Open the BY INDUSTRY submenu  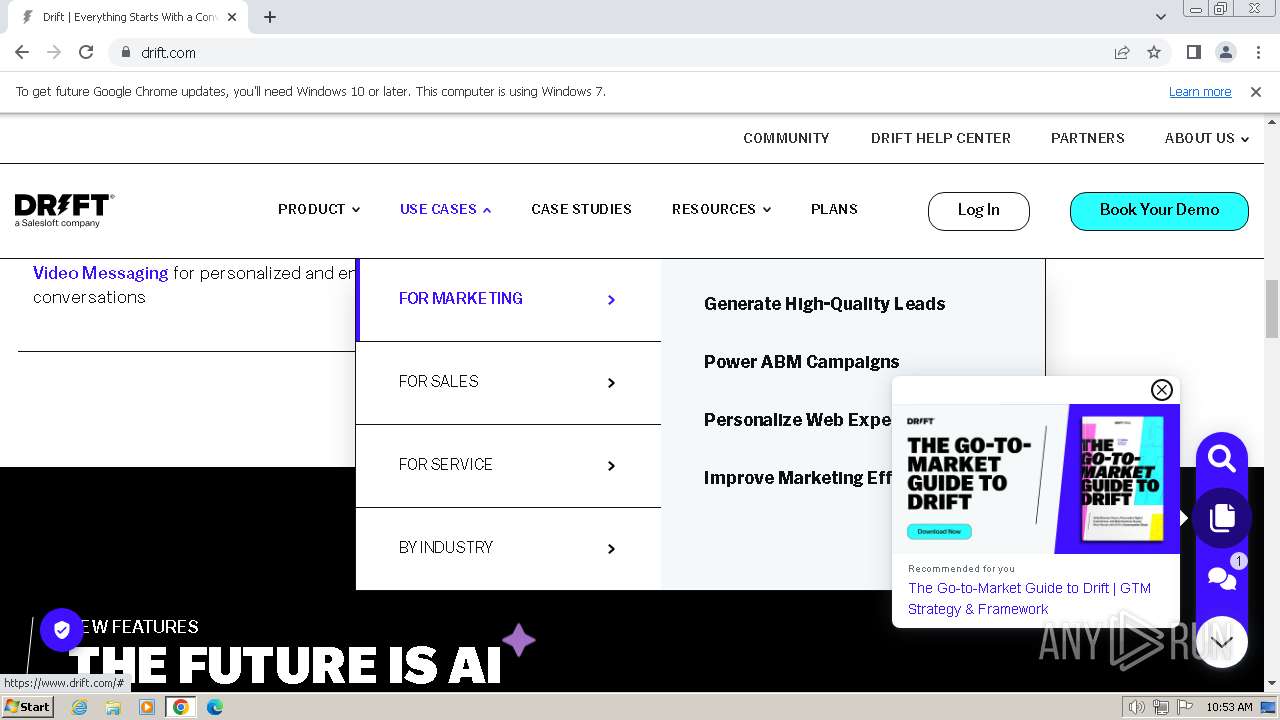(508, 548)
